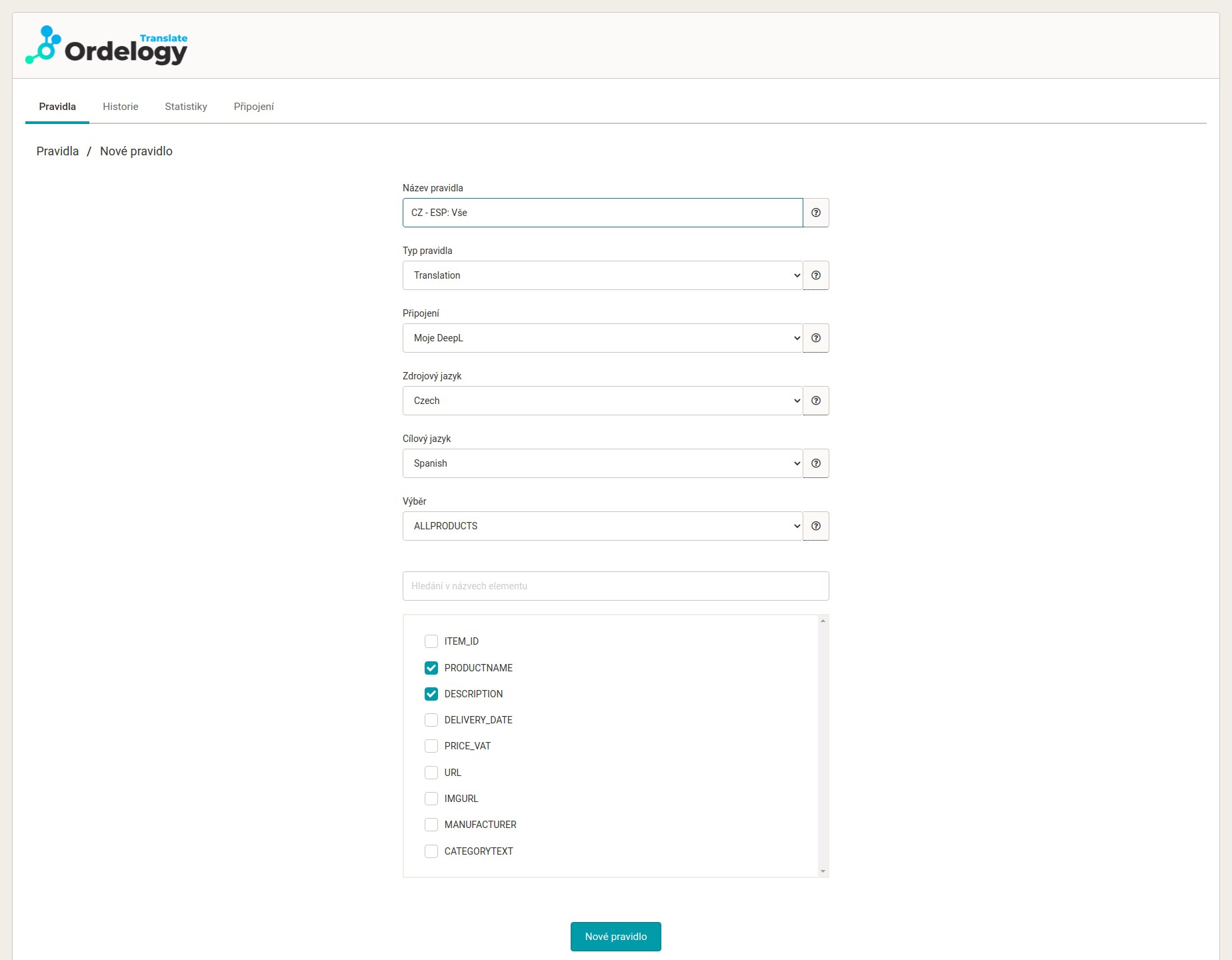Tick the CATEGORYTEXT checkbox

coord(431,851)
